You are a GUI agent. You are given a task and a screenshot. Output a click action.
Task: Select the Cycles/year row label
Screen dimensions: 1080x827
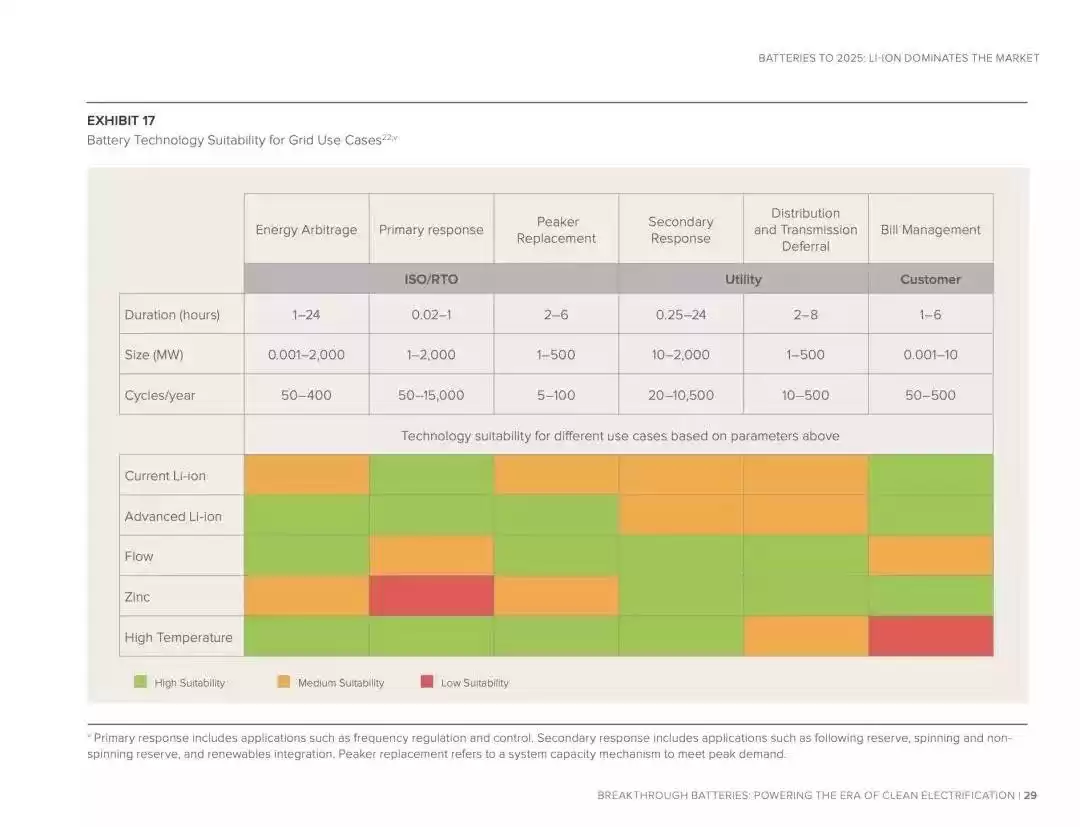[160, 395]
